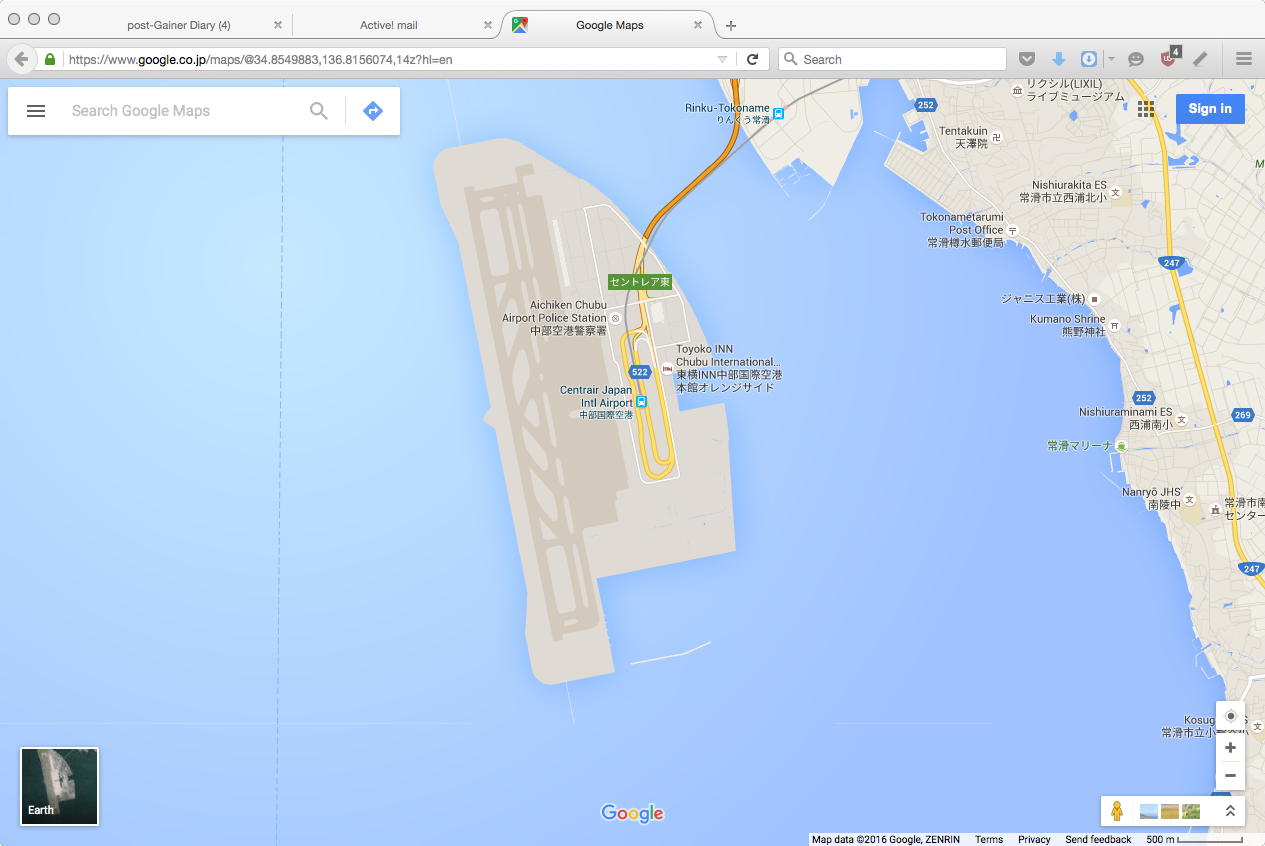Toggle map scale units at 500 m

point(1194,839)
